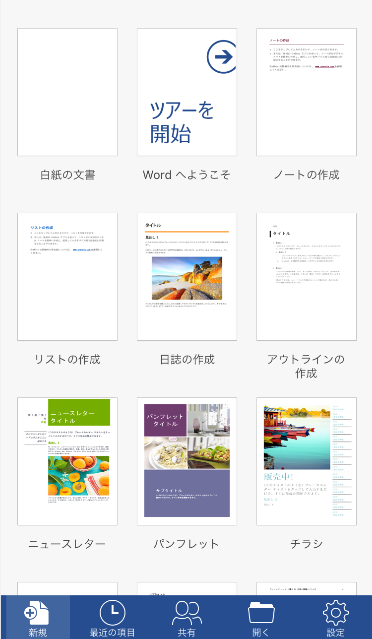The width and height of the screenshot is (372, 639).
Task: Create a blank document from the 白紙の文書 thumbnail
Action: coord(67,92)
